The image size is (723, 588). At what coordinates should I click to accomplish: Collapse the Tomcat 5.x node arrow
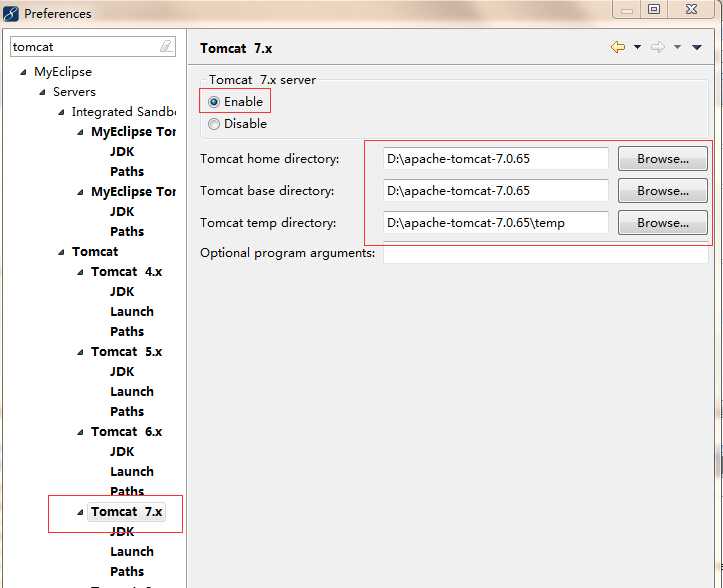click(x=80, y=352)
